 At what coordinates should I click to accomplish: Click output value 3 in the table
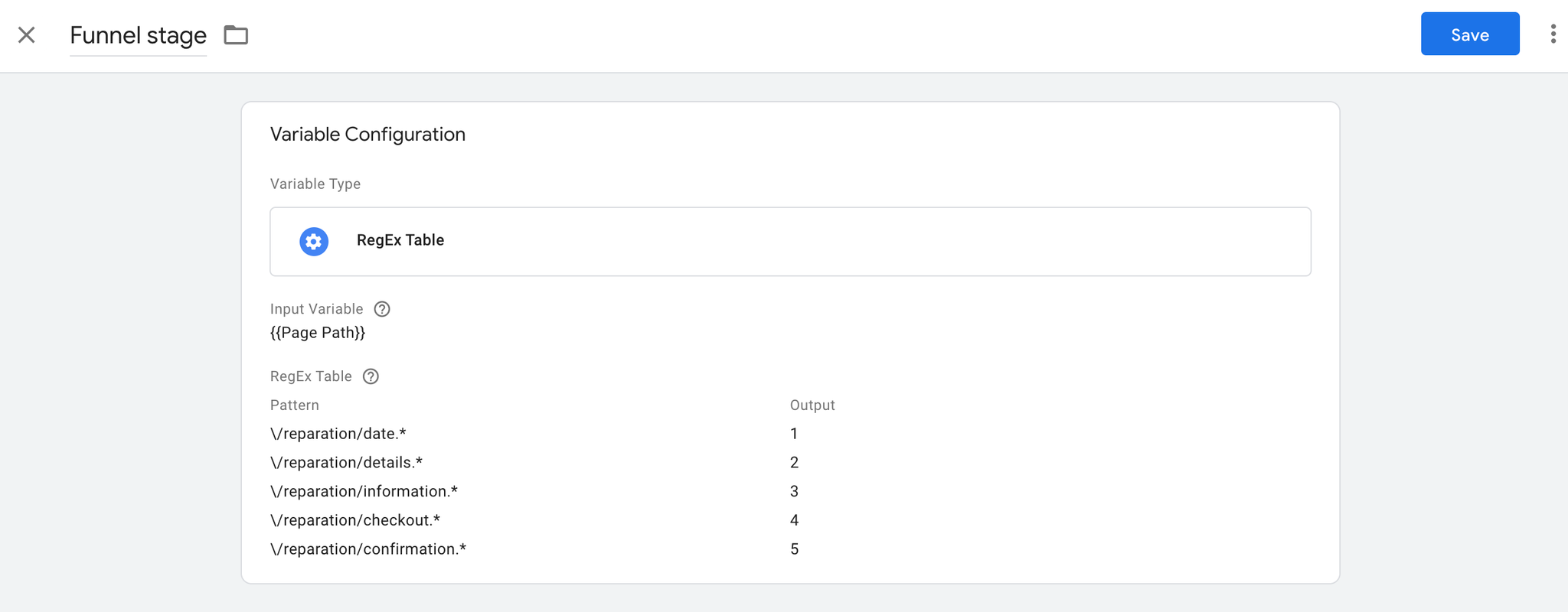[x=794, y=491]
